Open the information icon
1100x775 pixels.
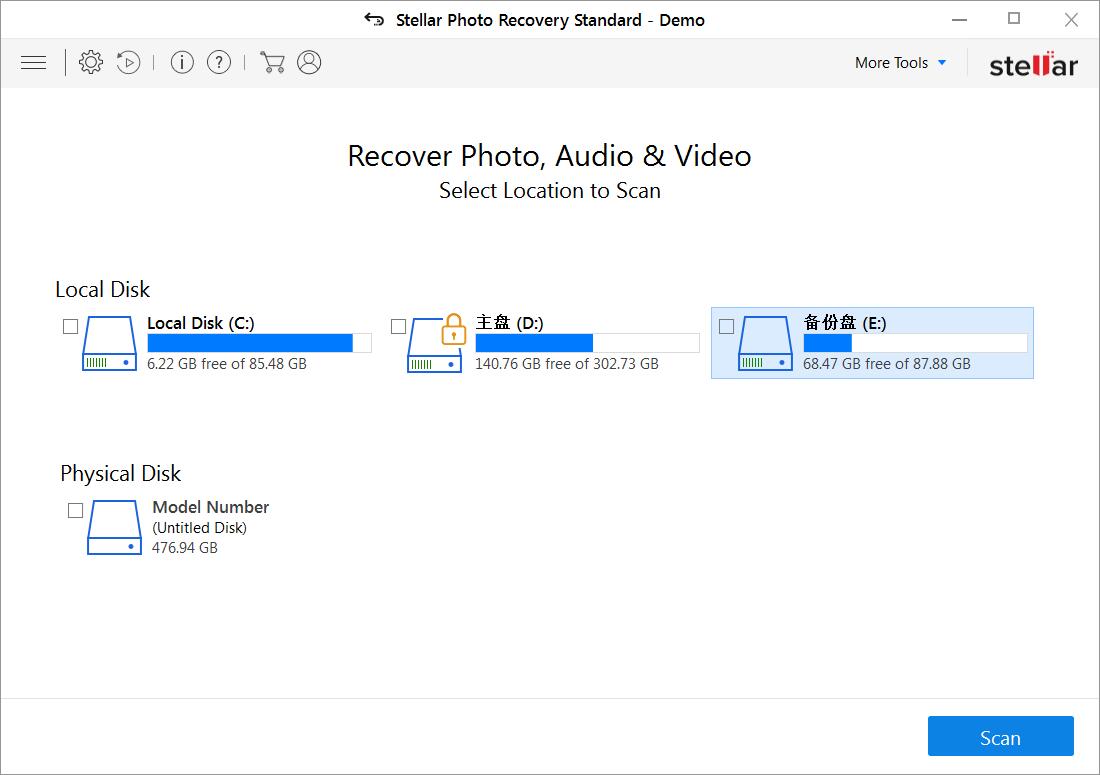pos(182,62)
